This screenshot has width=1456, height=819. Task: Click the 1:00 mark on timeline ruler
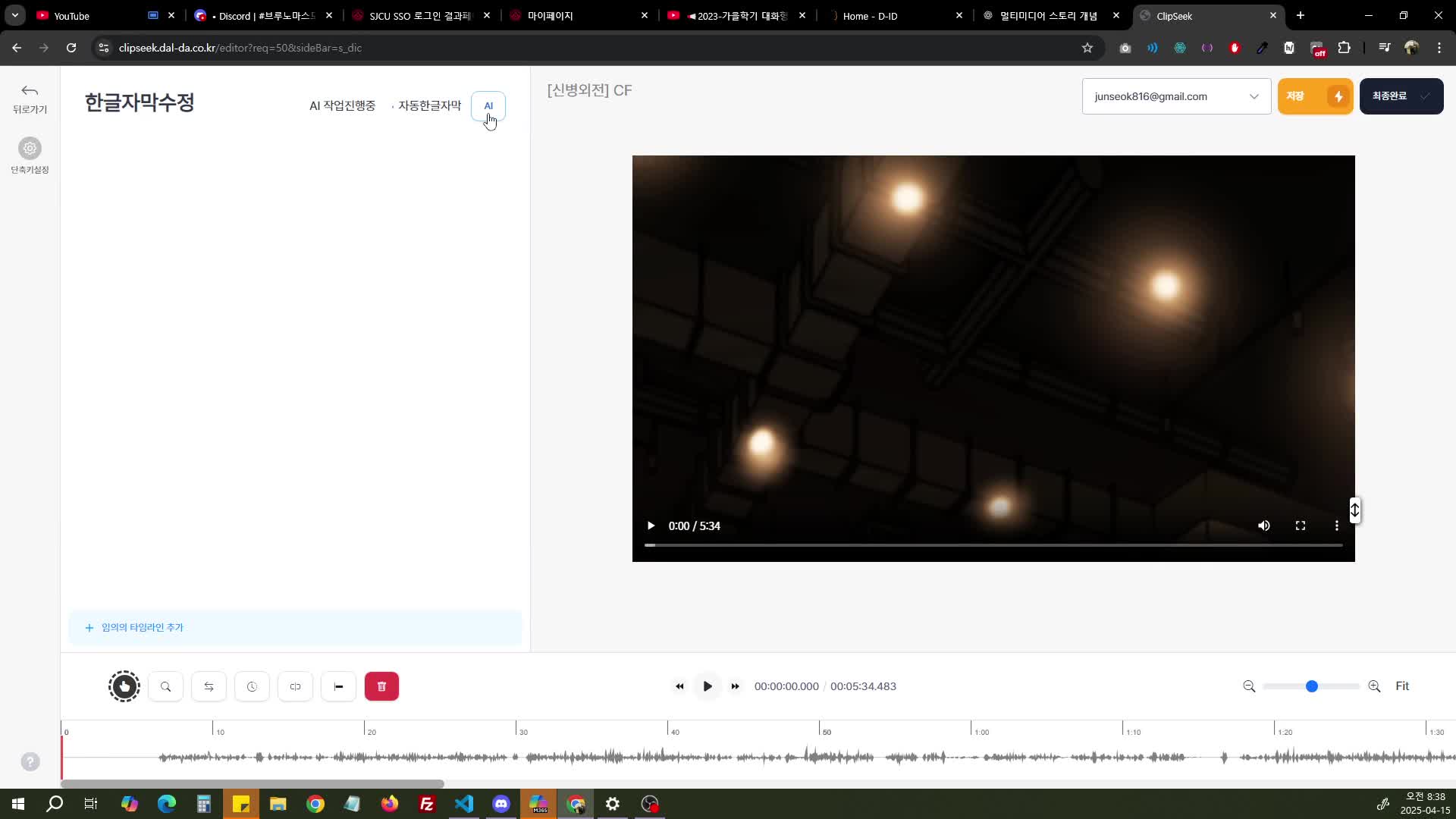point(981,733)
